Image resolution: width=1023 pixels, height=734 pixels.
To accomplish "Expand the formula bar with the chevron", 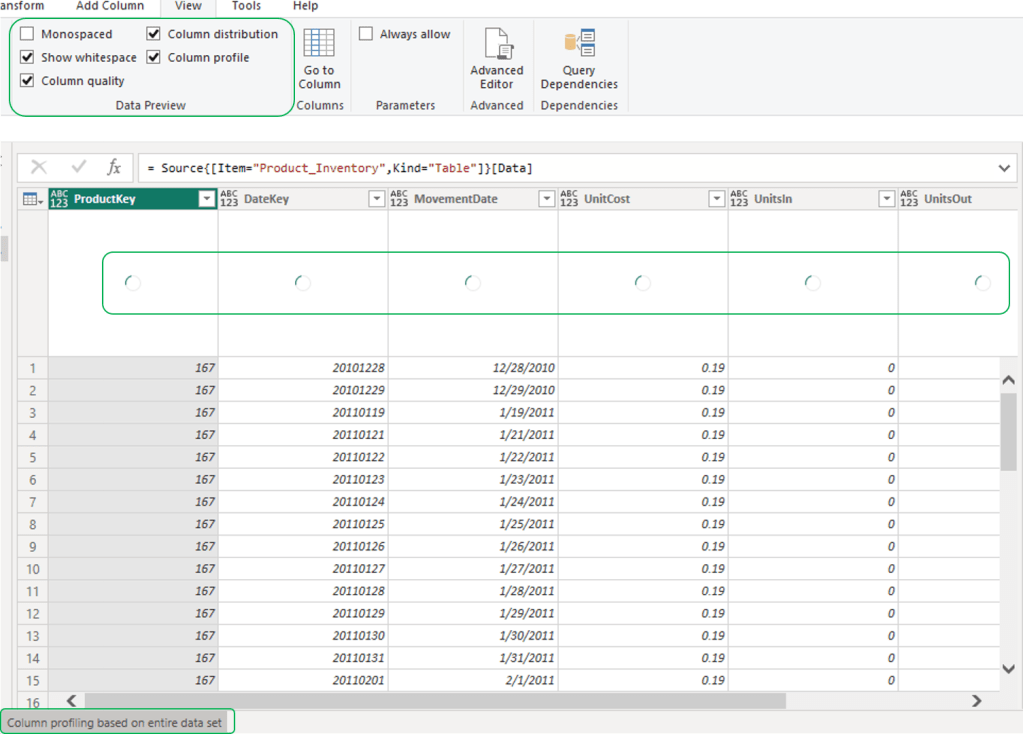I will coord(1004,168).
